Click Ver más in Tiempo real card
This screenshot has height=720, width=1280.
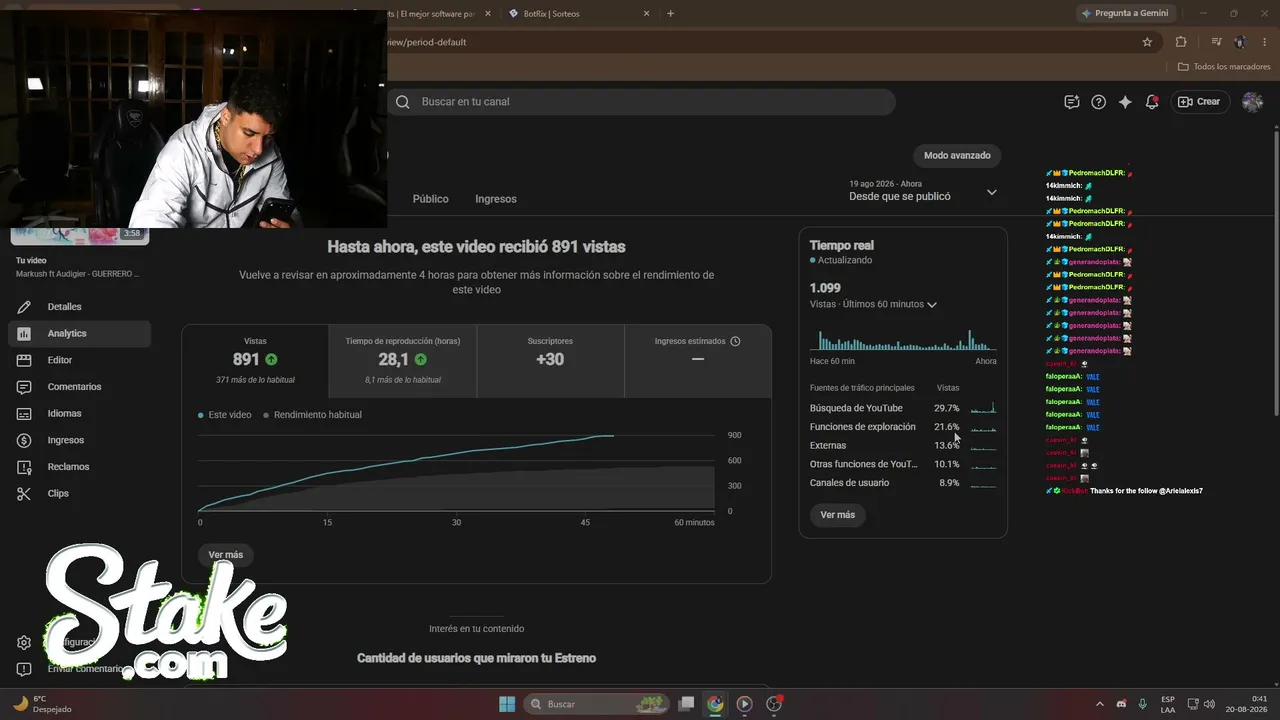tap(838, 515)
